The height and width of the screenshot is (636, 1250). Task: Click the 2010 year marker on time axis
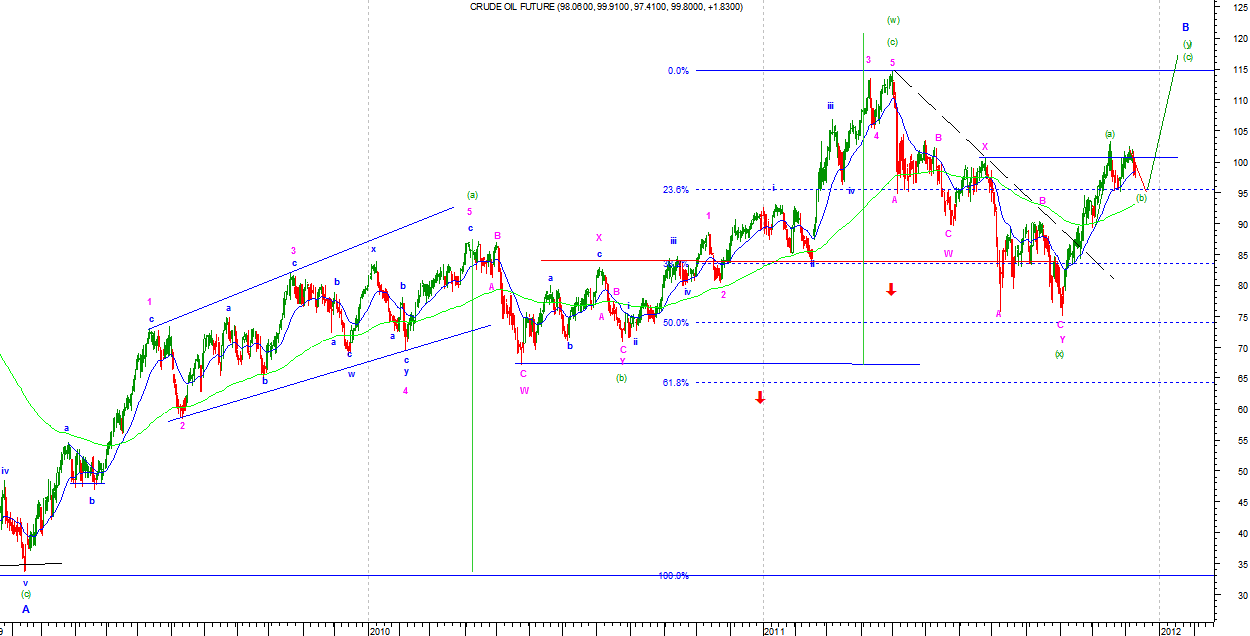379,630
